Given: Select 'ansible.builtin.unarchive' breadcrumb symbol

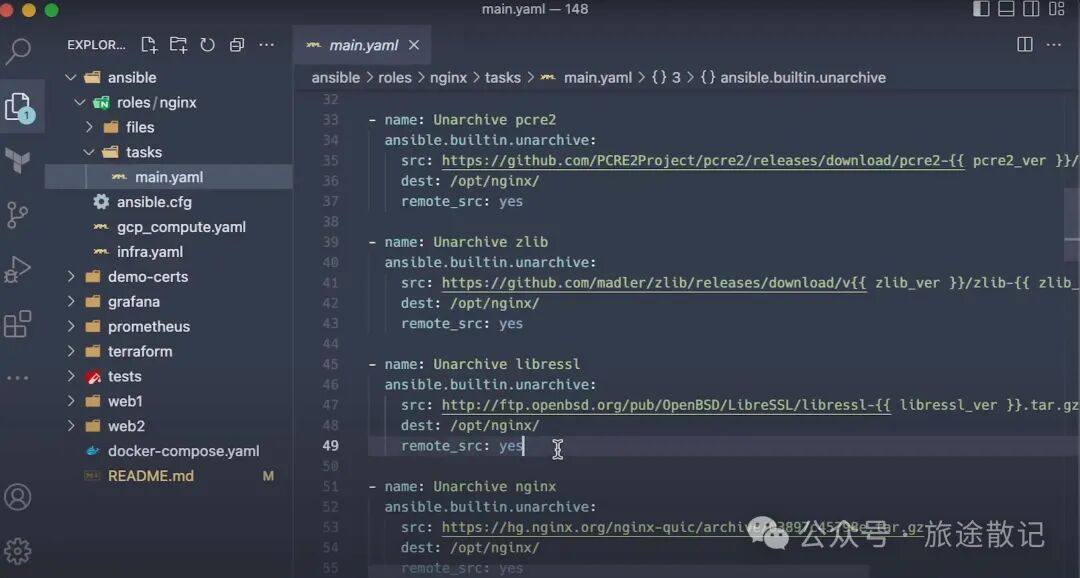Looking at the screenshot, I should tap(803, 78).
